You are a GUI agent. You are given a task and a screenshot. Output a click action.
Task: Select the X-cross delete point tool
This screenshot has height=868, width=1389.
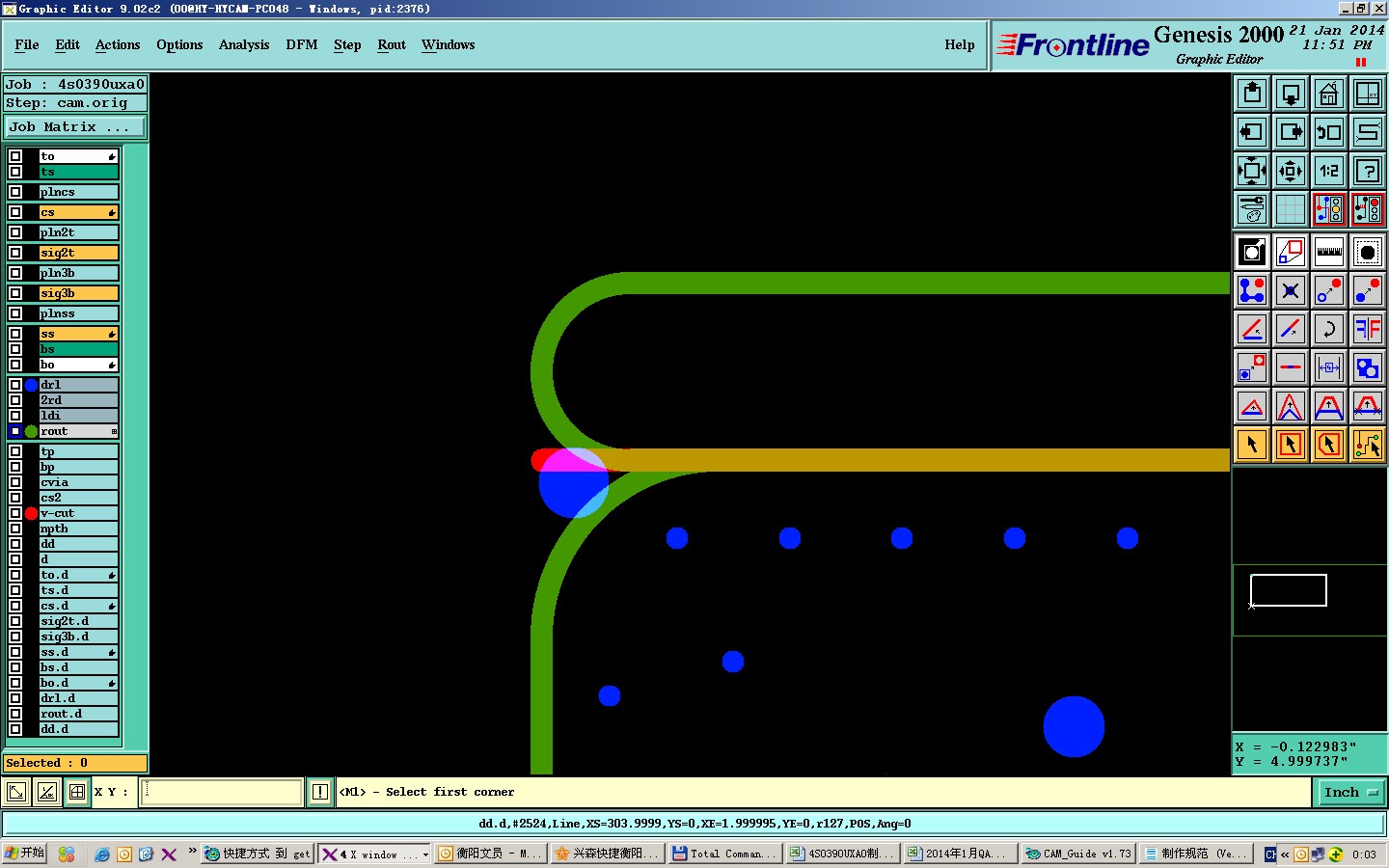pyautogui.click(x=1291, y=290)
